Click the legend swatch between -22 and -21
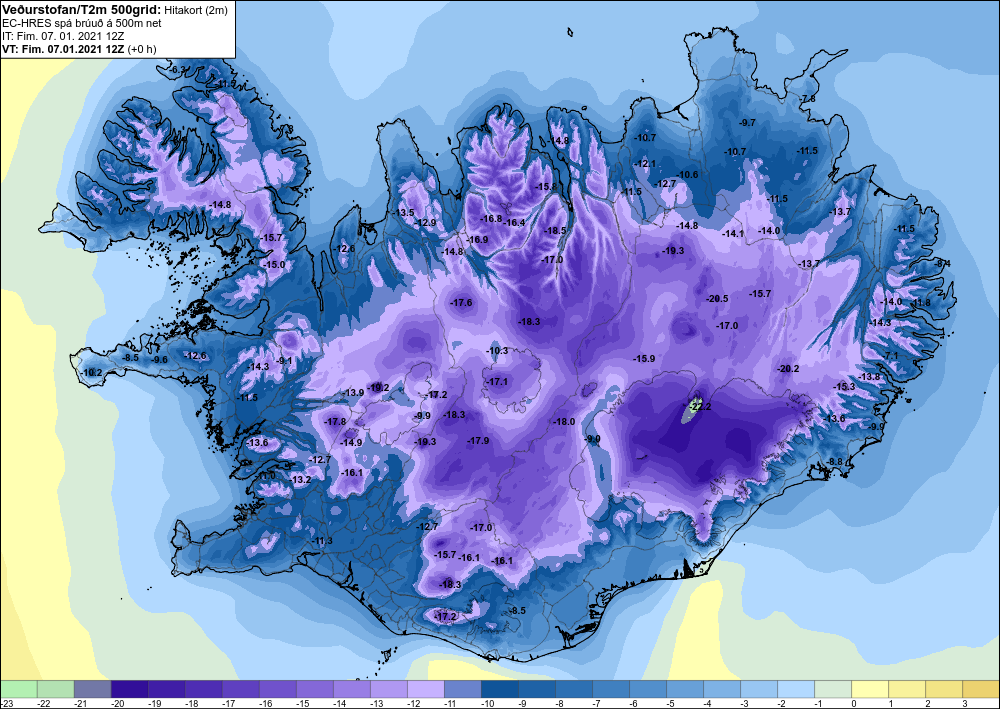 (56, 689)
